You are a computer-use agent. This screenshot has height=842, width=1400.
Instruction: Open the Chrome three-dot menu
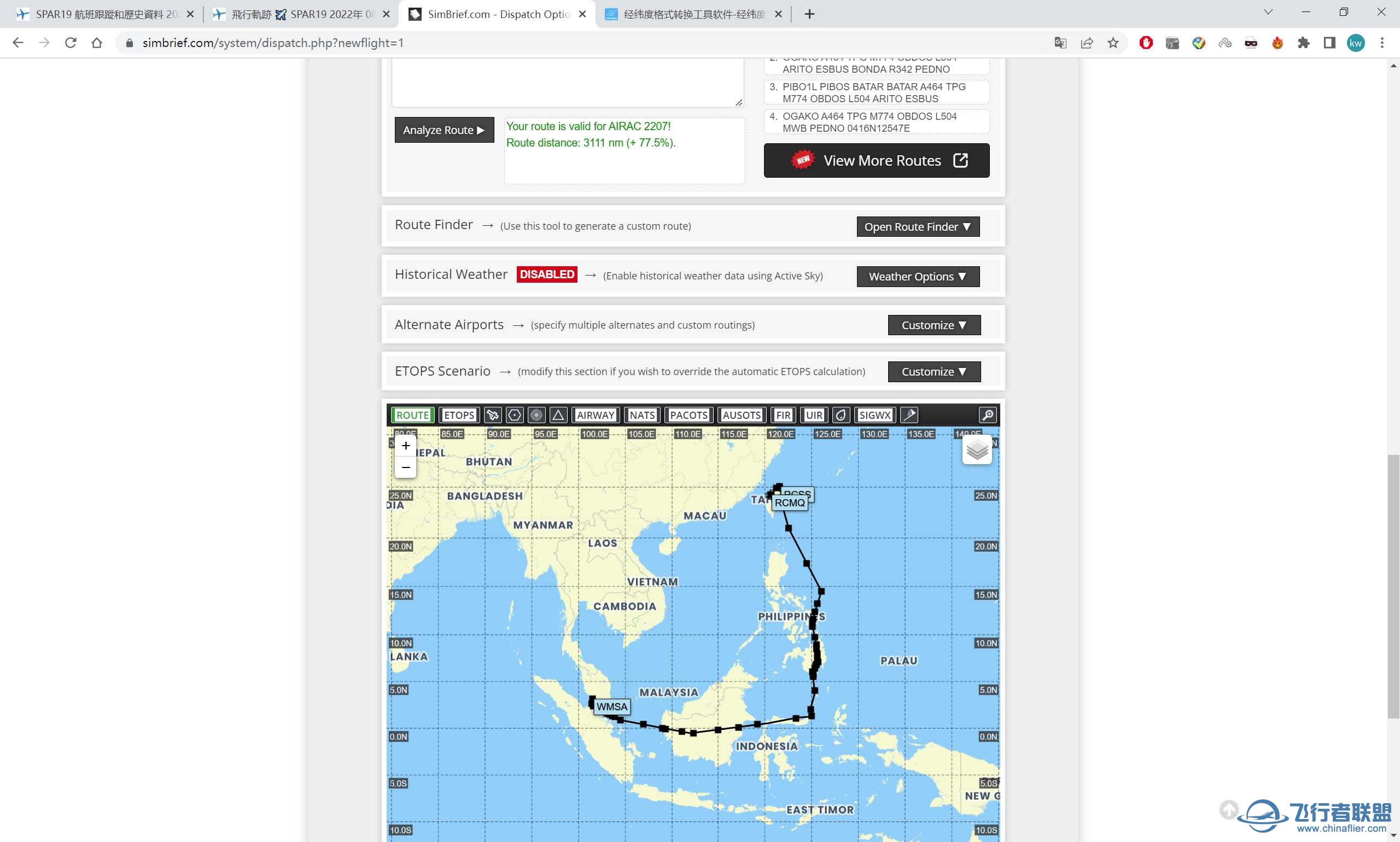1382,43
